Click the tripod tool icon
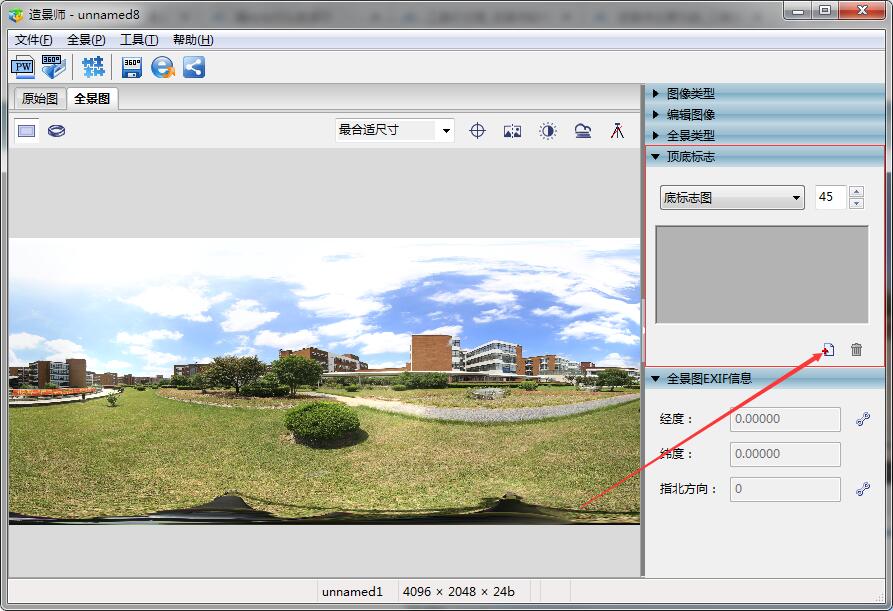This screenshot has width=893, height=611. point(617,130)
